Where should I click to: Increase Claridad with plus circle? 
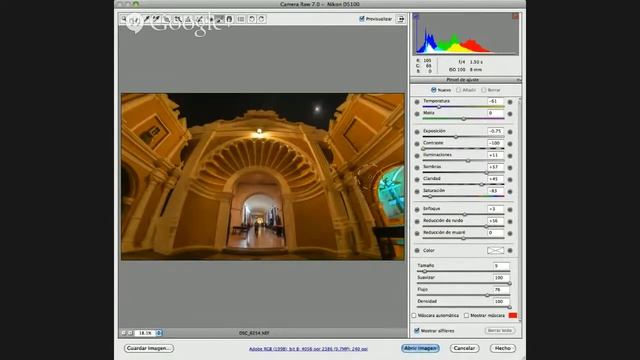(x=510, y=180)
